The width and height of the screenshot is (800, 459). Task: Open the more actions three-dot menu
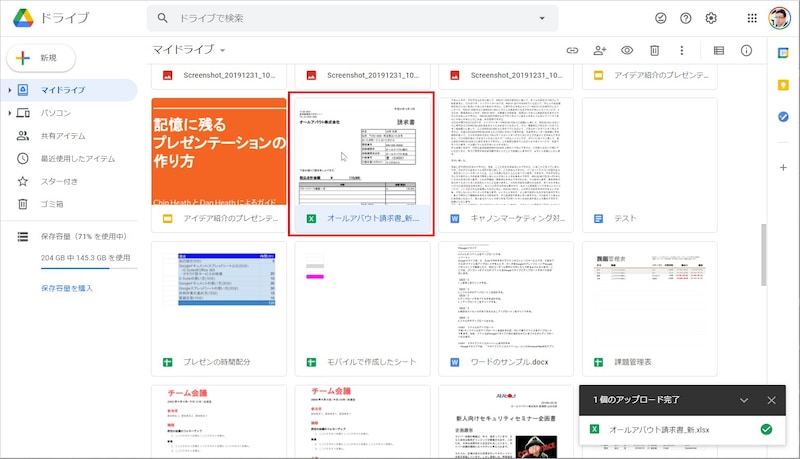click(681, 50)
